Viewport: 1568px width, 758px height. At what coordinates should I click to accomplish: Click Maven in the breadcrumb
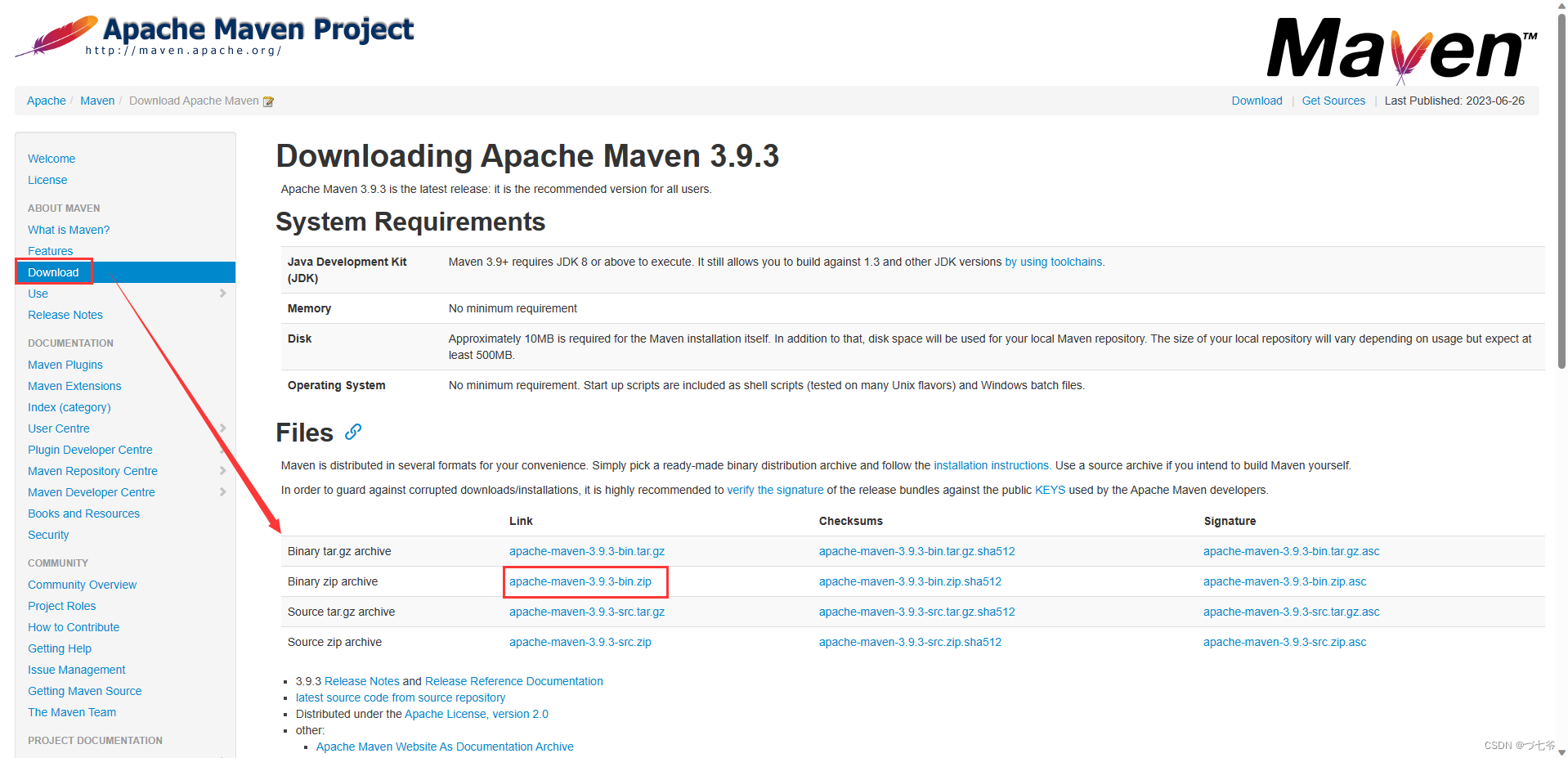click(97, 101)
